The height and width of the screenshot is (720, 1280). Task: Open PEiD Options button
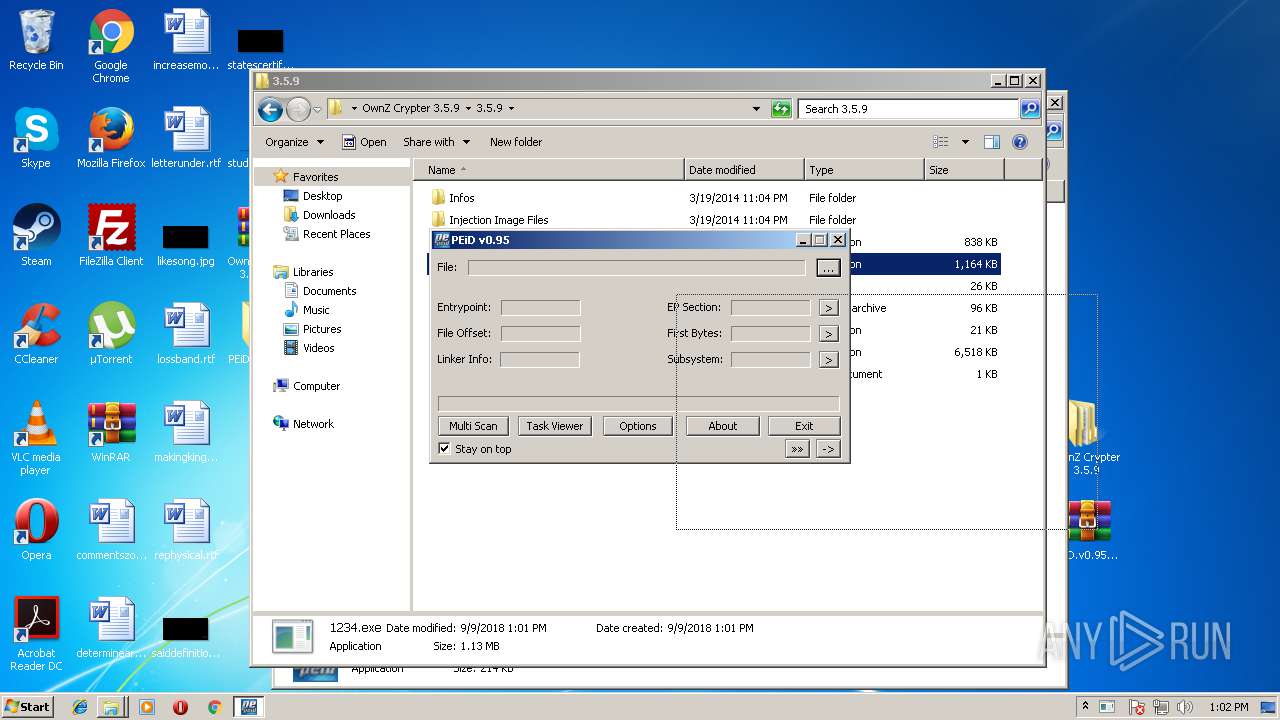(637, 426)
